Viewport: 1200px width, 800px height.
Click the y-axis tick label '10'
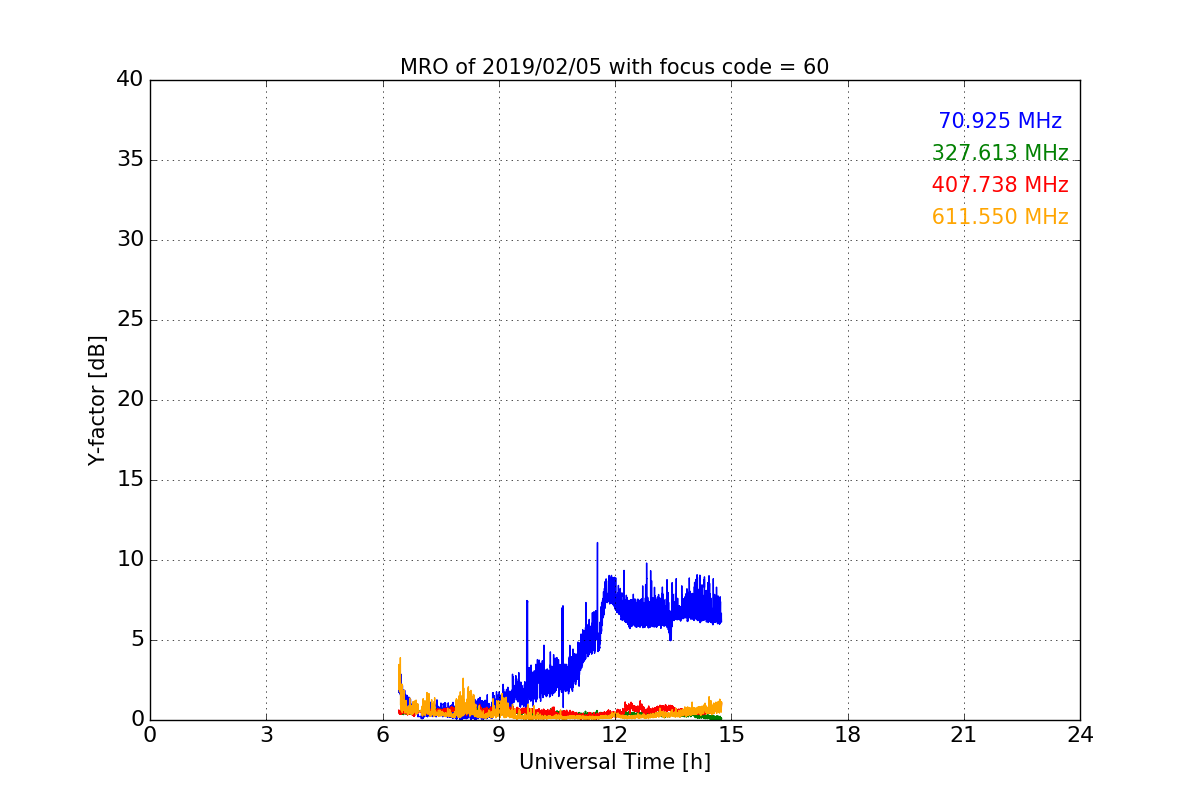click(x=130, y=560)
